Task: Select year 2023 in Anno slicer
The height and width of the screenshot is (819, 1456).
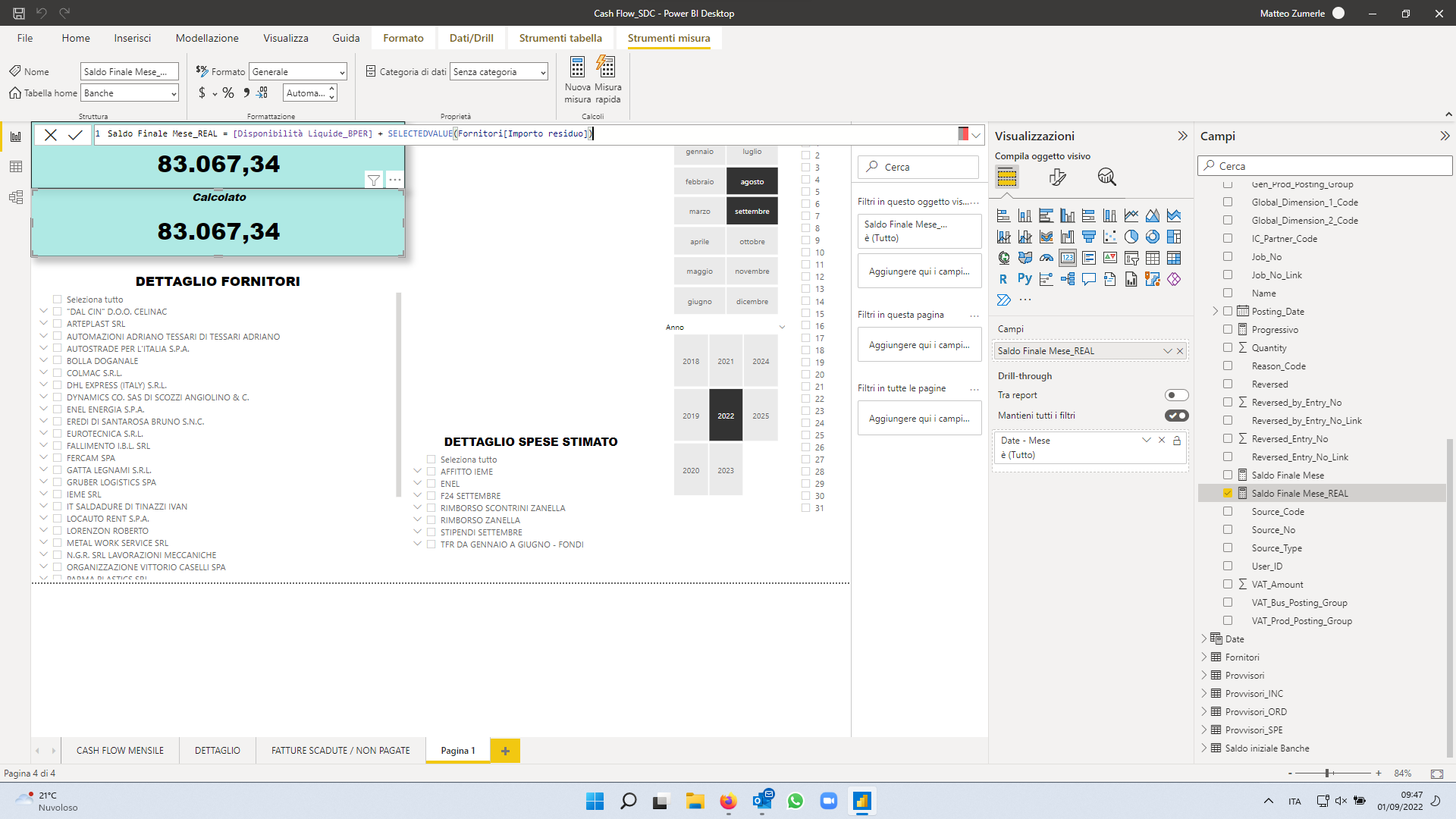Action: (726, 471)
